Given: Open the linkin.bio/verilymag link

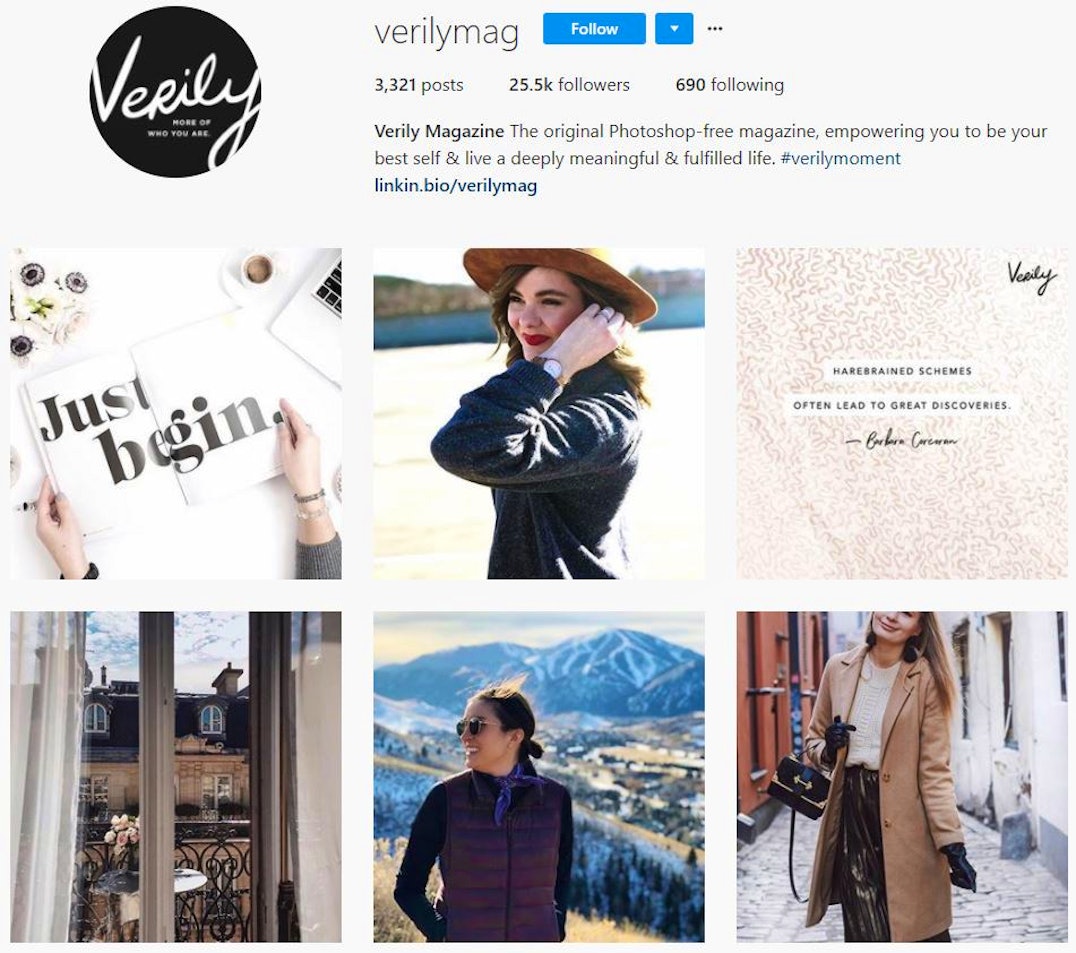Looking at the screenshot, I should point(456,185).
